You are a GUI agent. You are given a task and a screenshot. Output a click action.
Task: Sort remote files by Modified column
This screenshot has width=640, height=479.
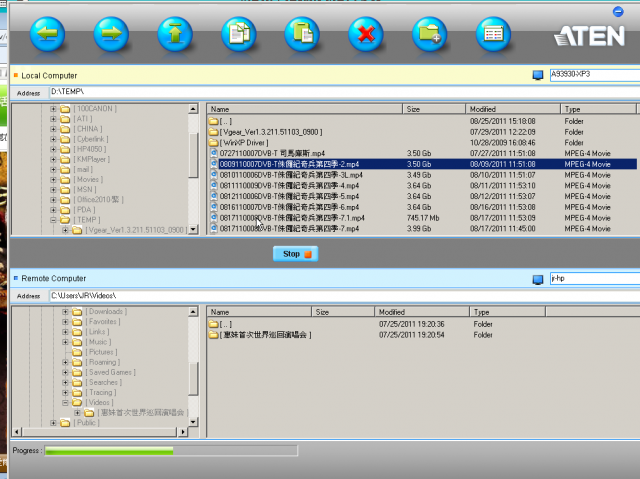pos(422,312)
